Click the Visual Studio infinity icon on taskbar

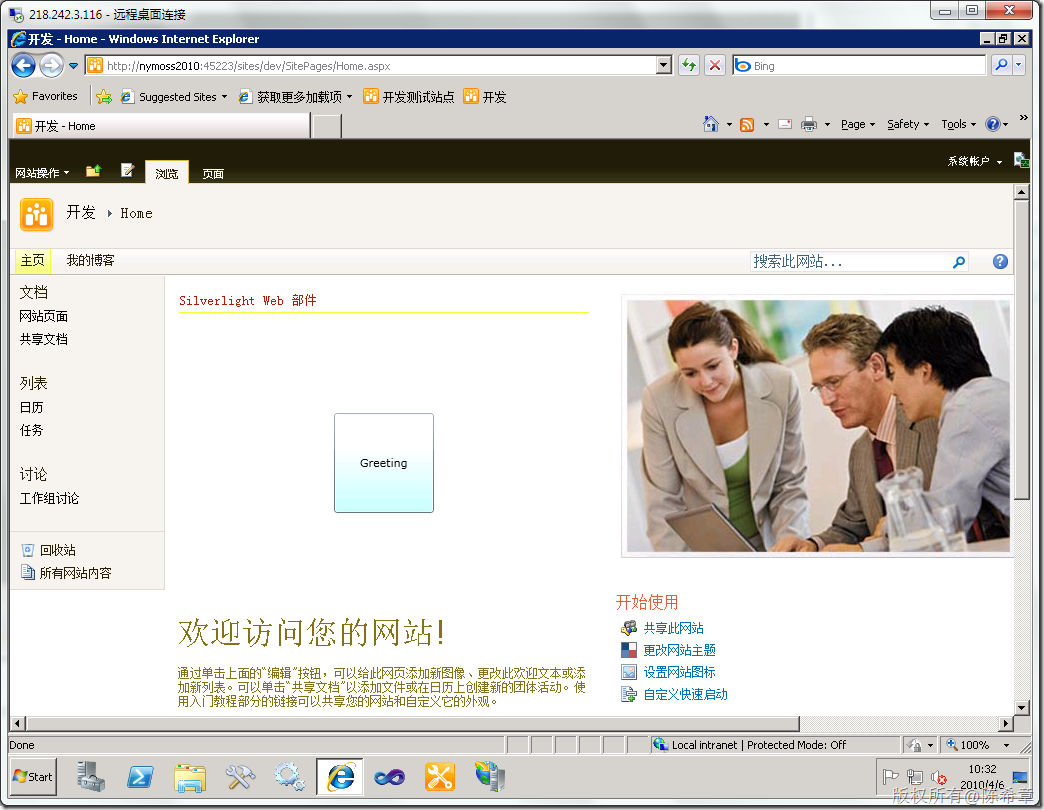click(390, 777)
